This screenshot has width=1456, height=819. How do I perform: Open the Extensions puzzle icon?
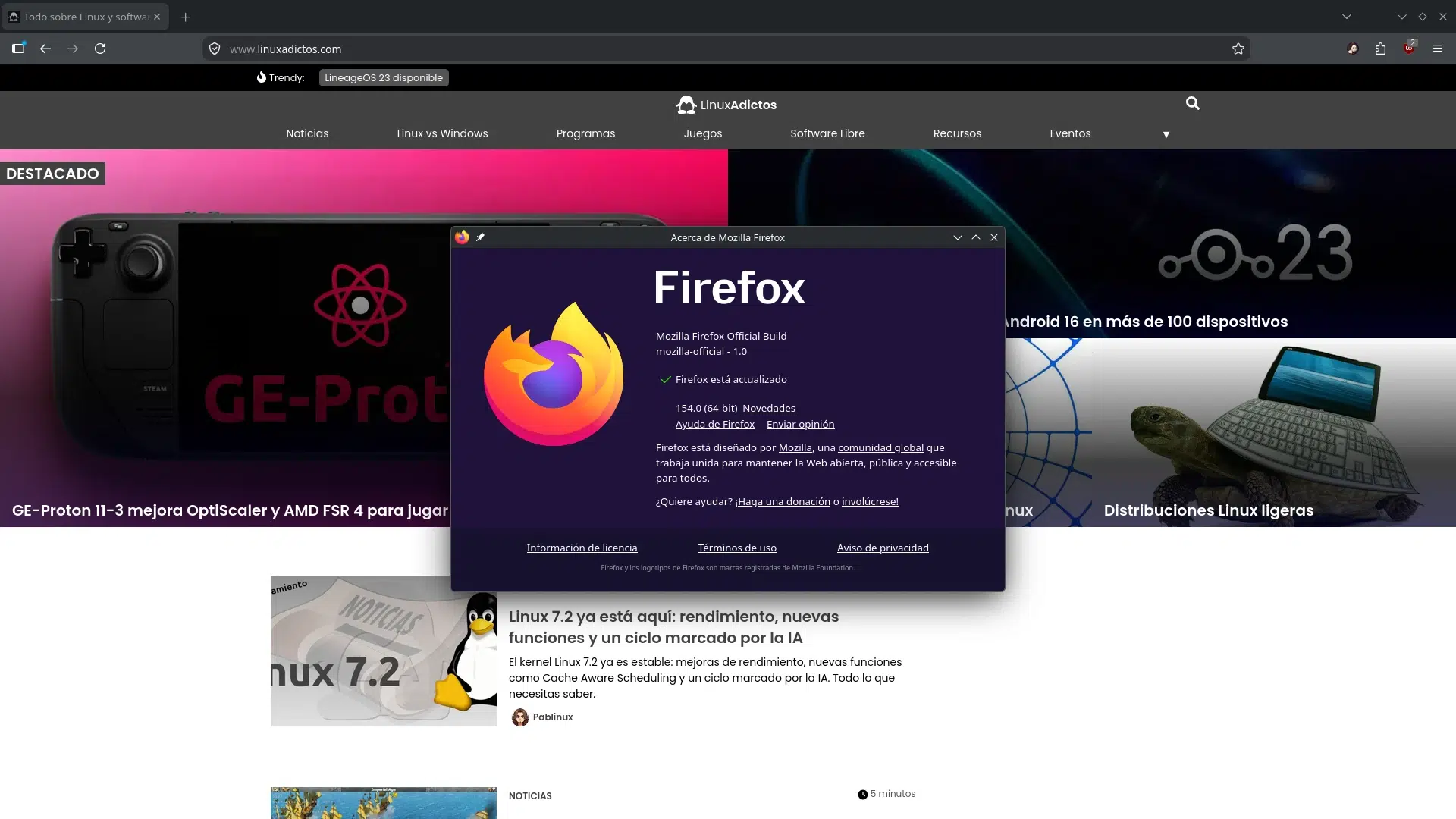[1380, 49]
